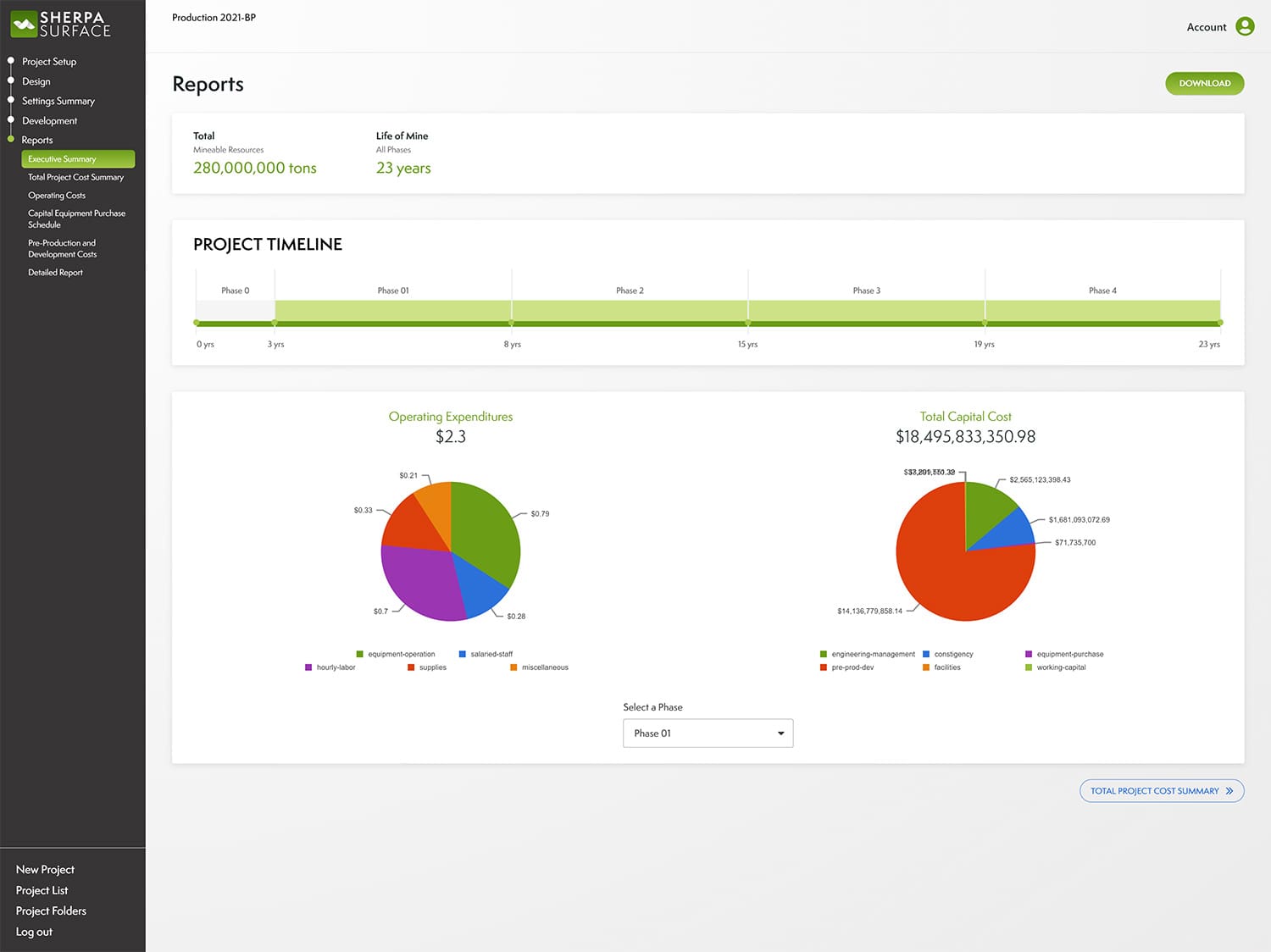Viewport: 1271px width, 952px height.
Task: Click the hourly-labor color swatch
Action: point(308,667)
